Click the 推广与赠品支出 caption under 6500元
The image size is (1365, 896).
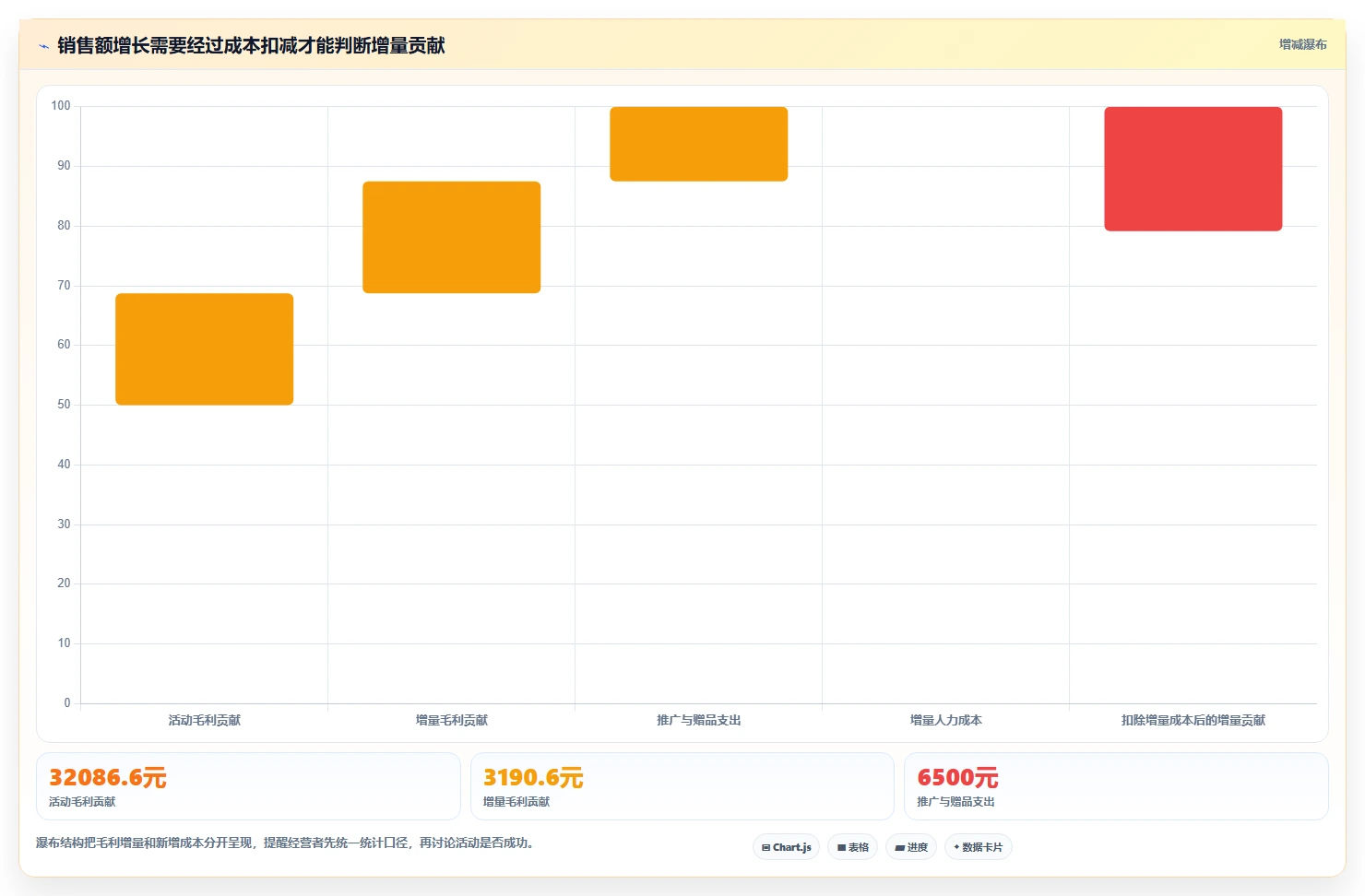click(955, 802)
